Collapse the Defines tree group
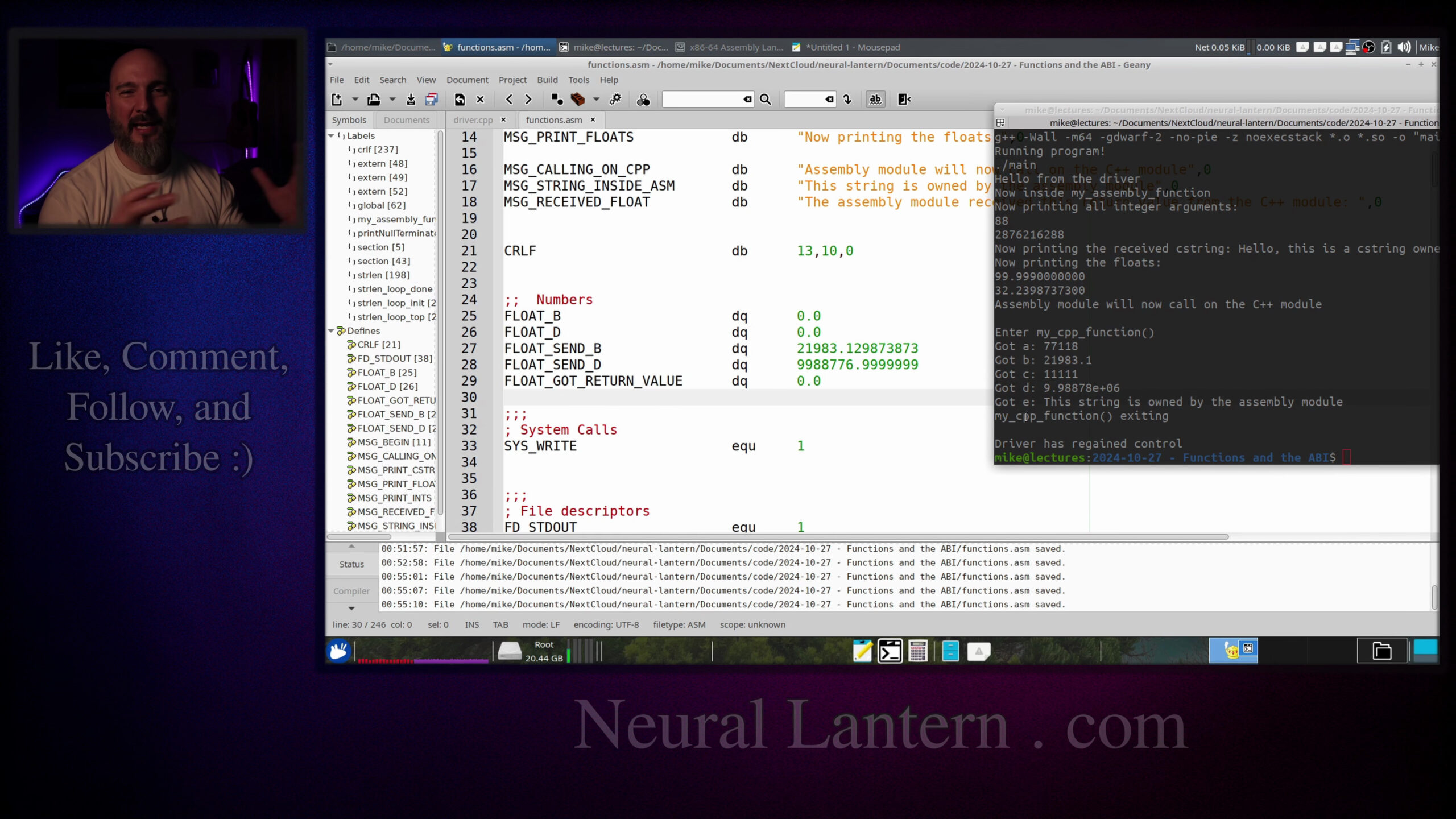The image size is (1456, 819). 331,330
